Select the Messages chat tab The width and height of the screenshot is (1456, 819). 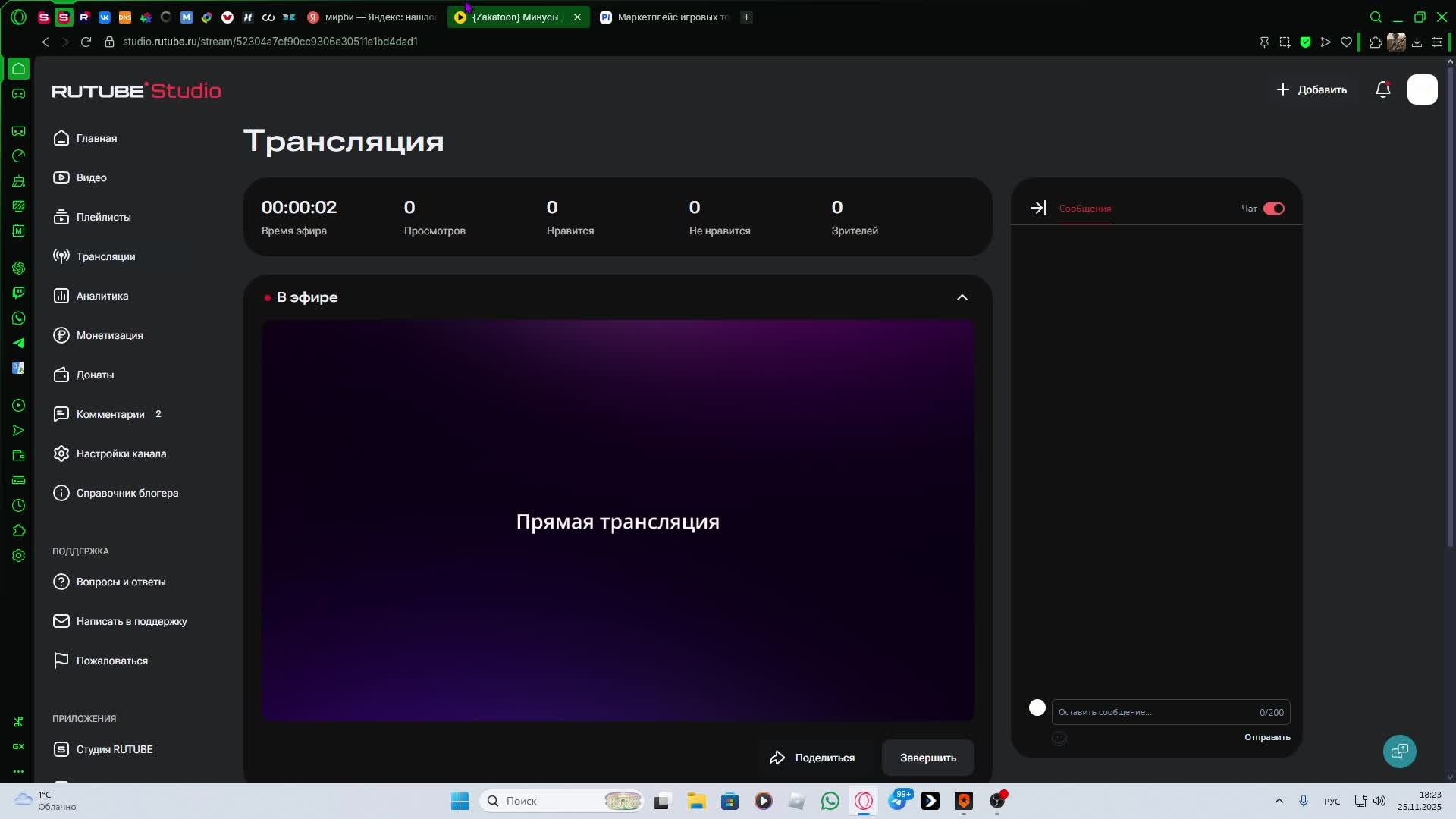(1084, 209)
